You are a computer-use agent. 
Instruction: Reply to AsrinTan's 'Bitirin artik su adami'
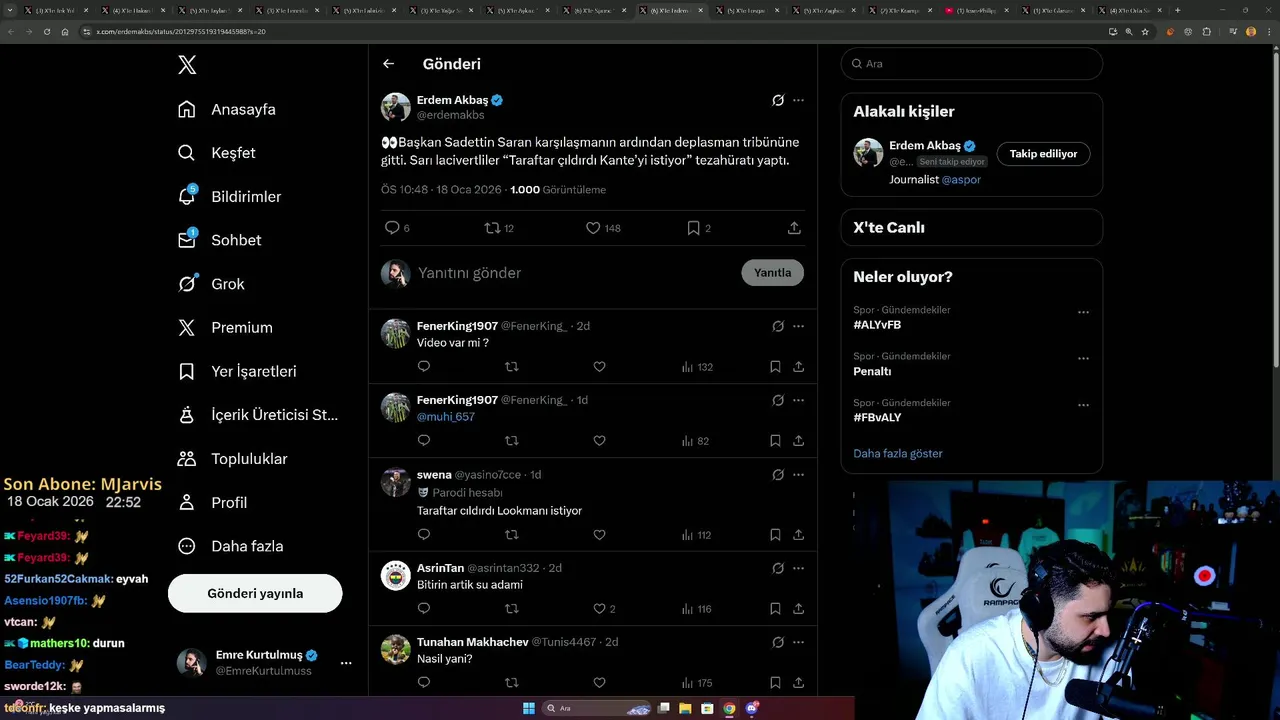pyautogui.click(x=424, y=609)
